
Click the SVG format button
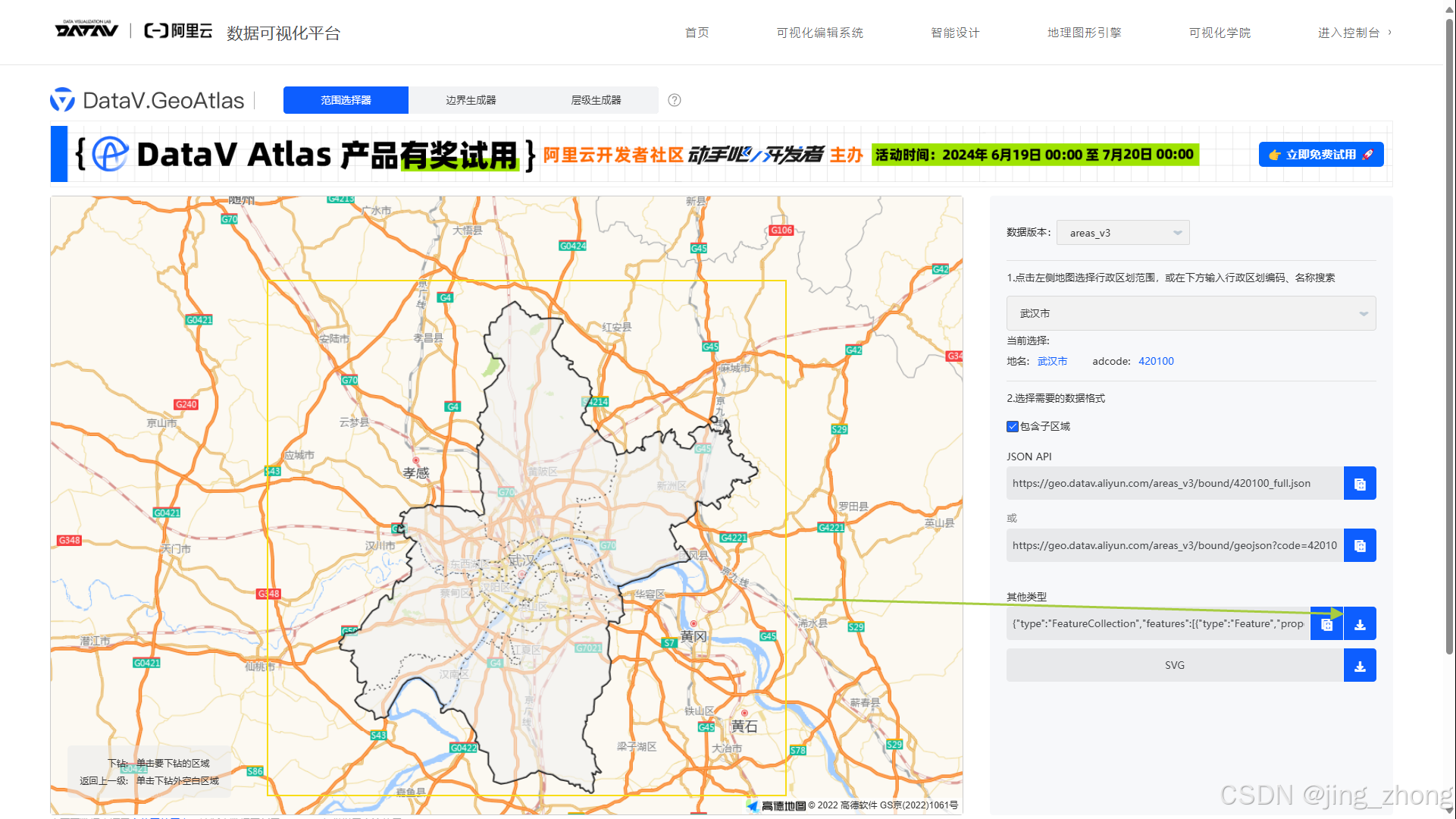coord(1175,666)
